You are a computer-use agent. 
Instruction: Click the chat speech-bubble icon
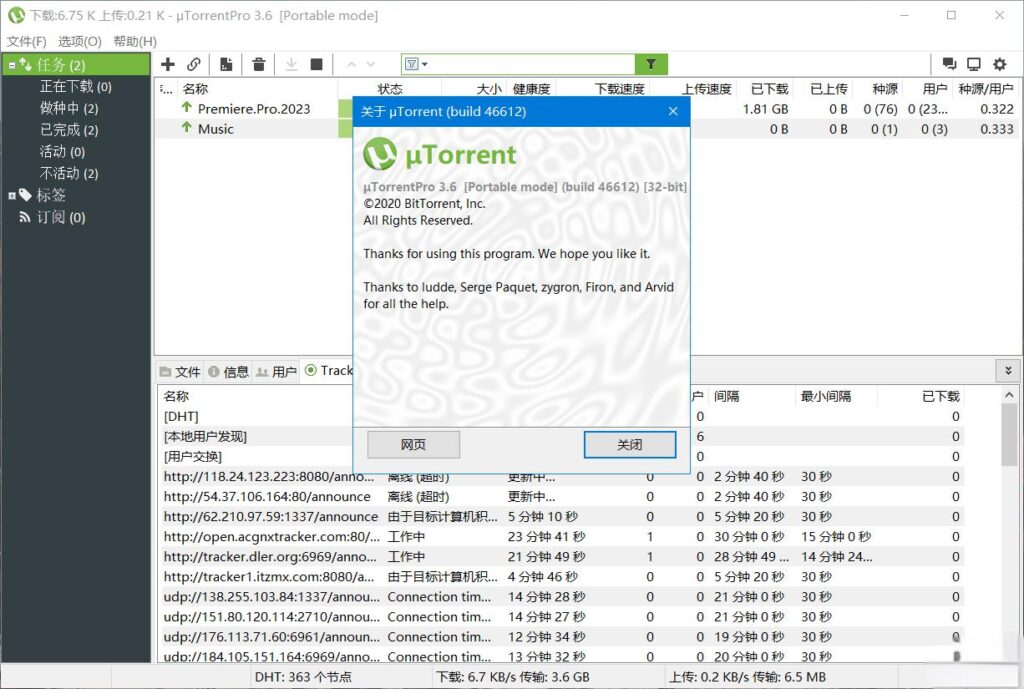(948, 64)
